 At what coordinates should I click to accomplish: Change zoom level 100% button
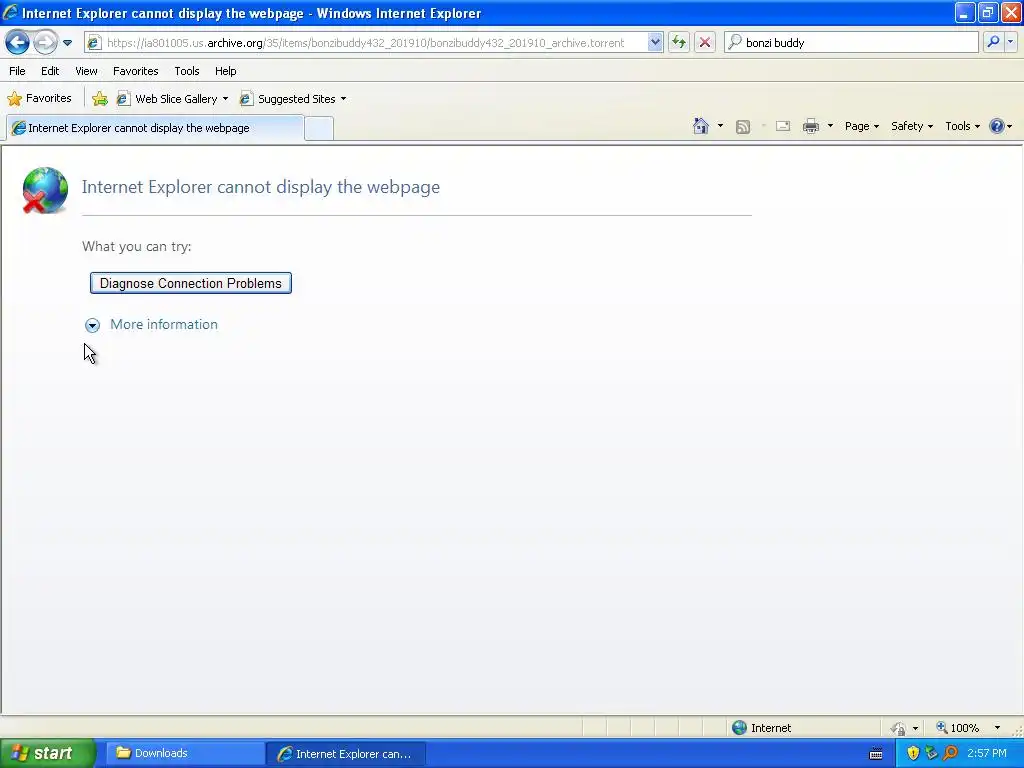[957, 728]
